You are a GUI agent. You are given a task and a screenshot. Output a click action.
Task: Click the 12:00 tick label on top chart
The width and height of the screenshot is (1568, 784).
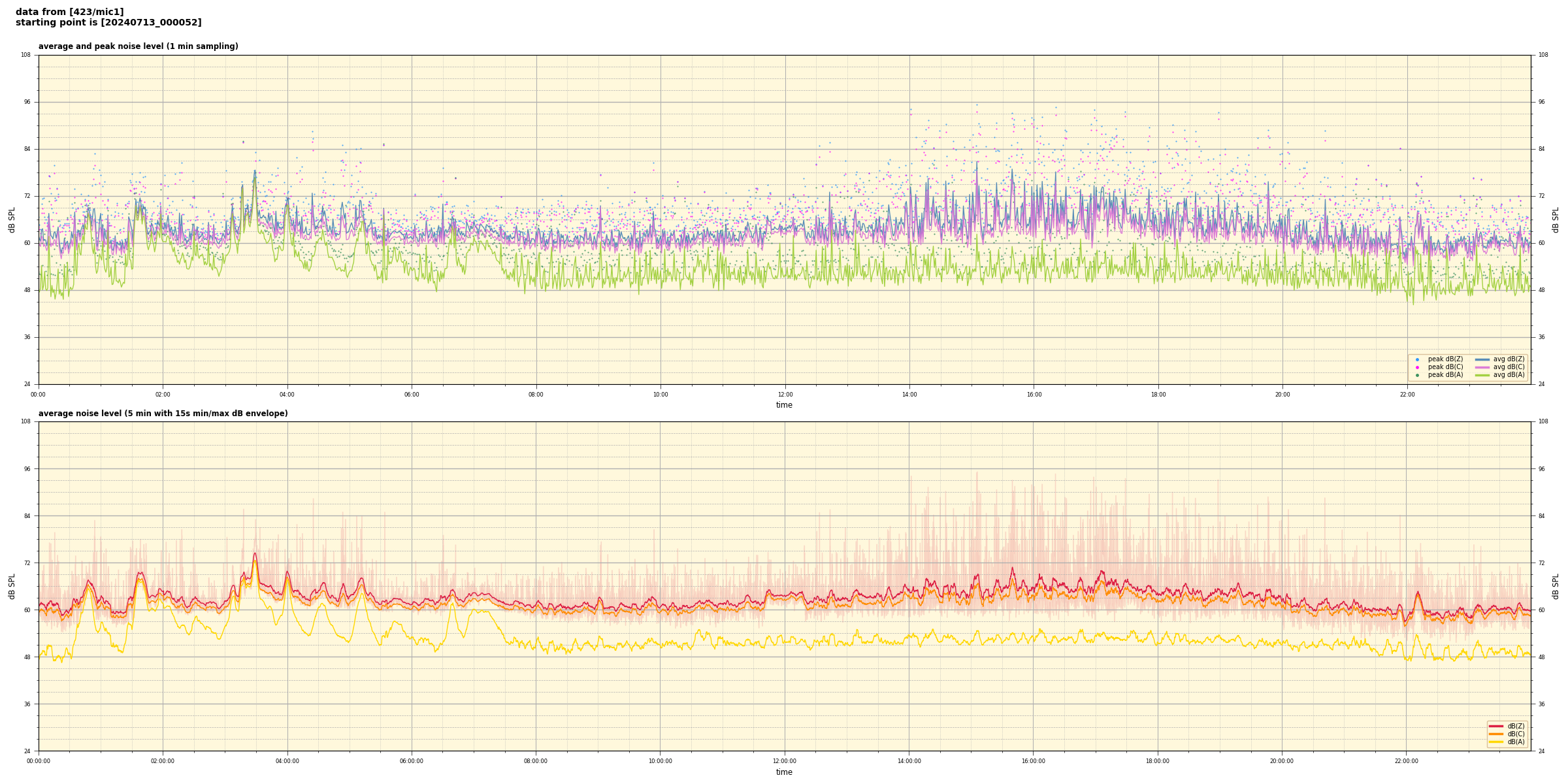point(785,395)
